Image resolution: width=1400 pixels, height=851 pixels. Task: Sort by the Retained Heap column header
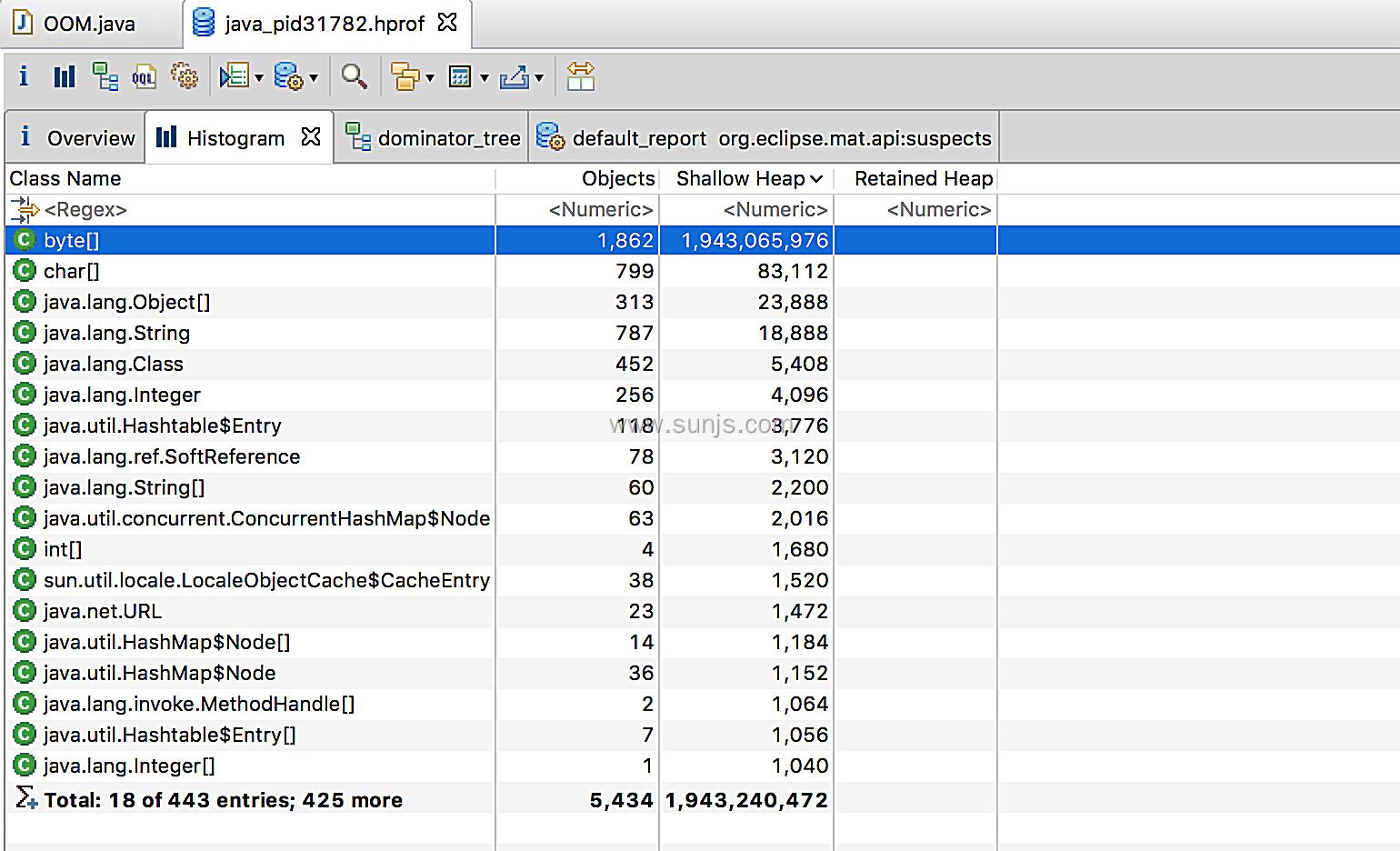915,178
